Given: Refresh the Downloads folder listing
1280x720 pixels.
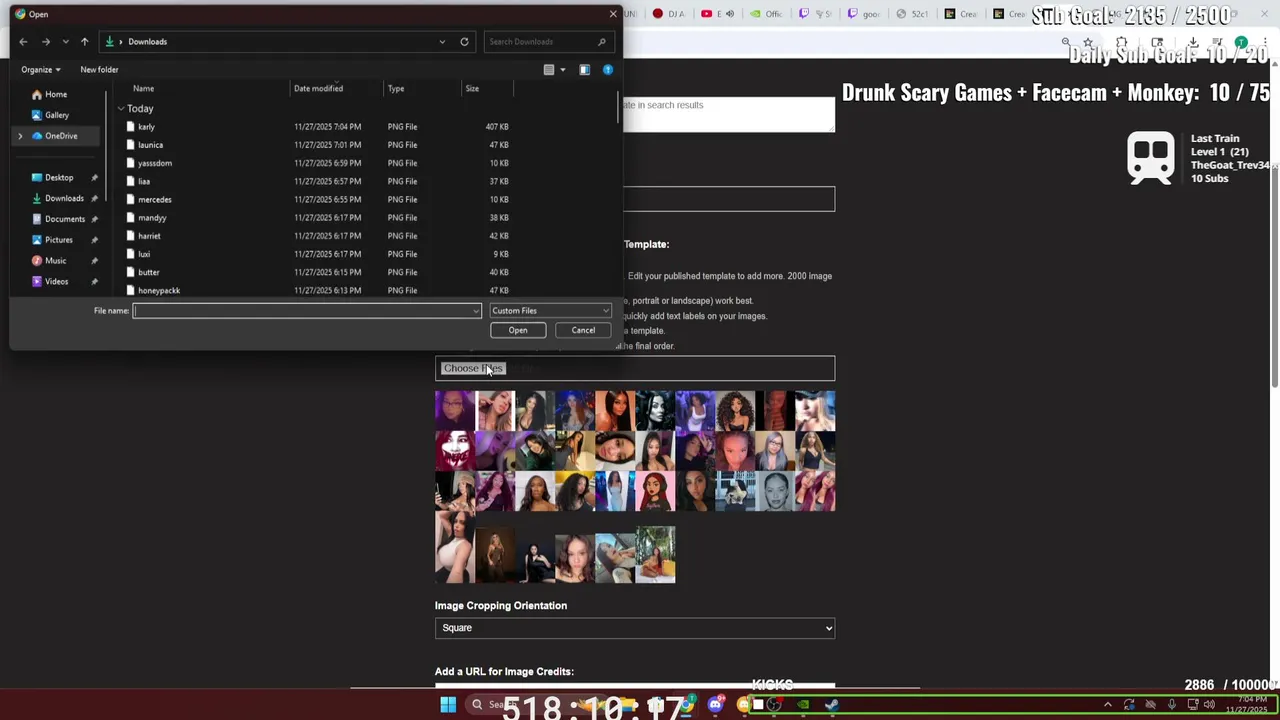Looking at the screenshot, I should tap(464, 42).
